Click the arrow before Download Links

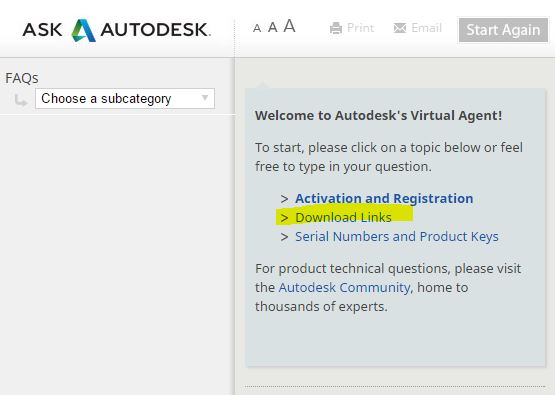tap(284, 218)
